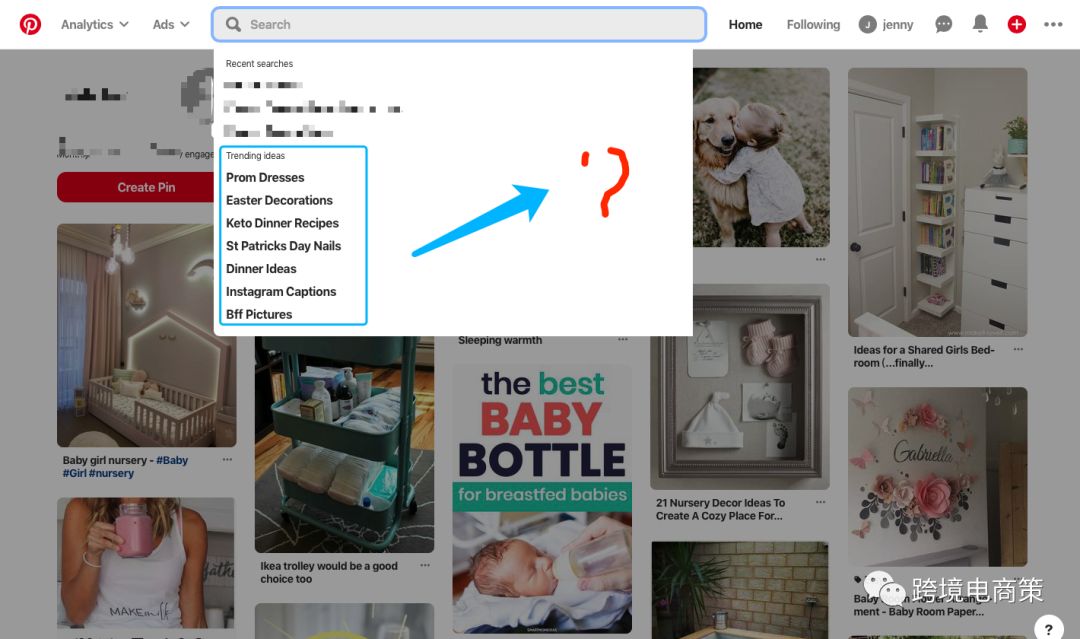Open options for Ikea trolley pin
Image resolution: width=1080 pixels, height=639 pixels.
pyautogui.click(x=425, y=565)
